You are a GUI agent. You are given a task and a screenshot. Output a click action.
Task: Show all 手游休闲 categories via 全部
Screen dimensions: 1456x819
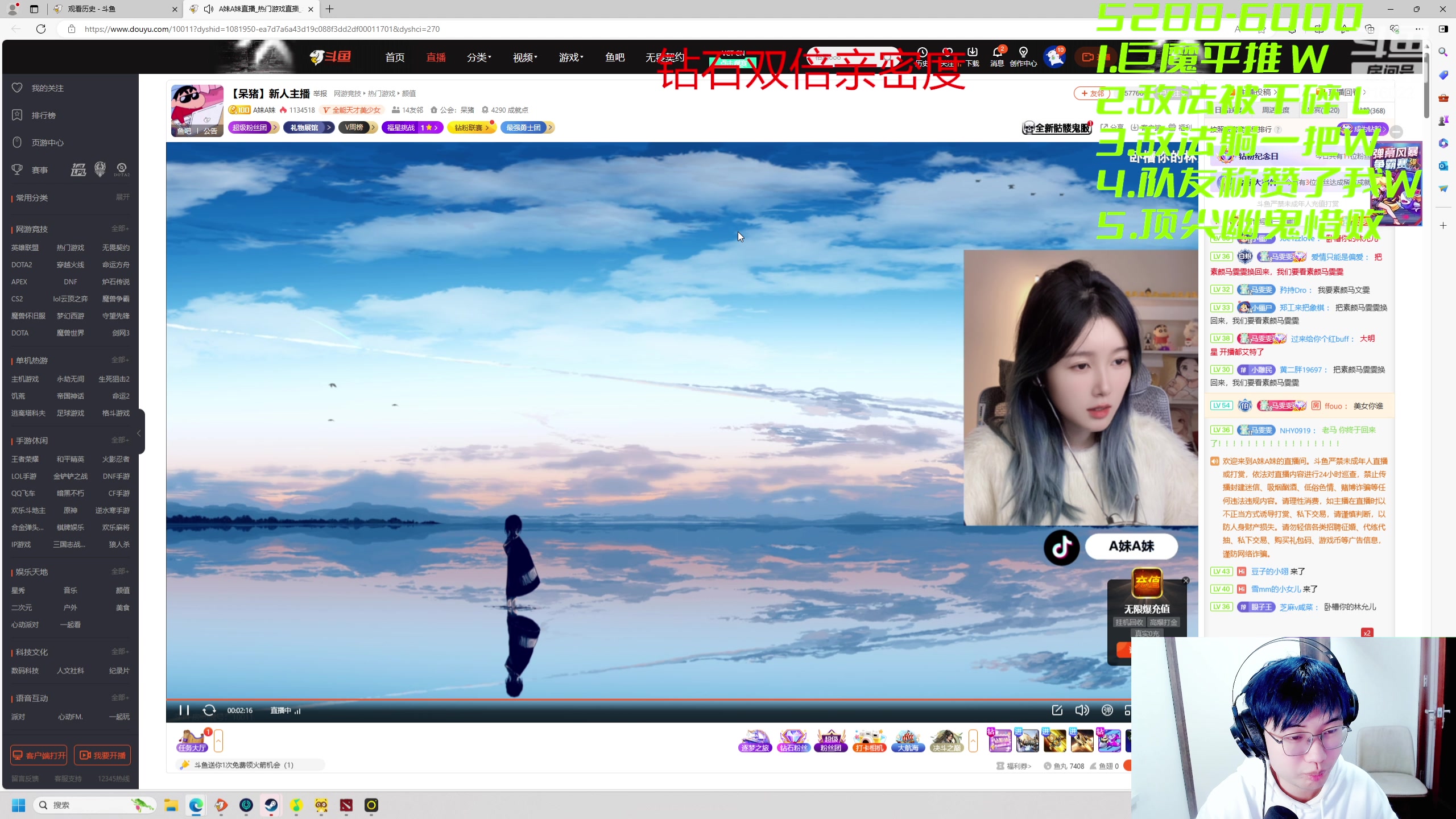click(120, 440)
